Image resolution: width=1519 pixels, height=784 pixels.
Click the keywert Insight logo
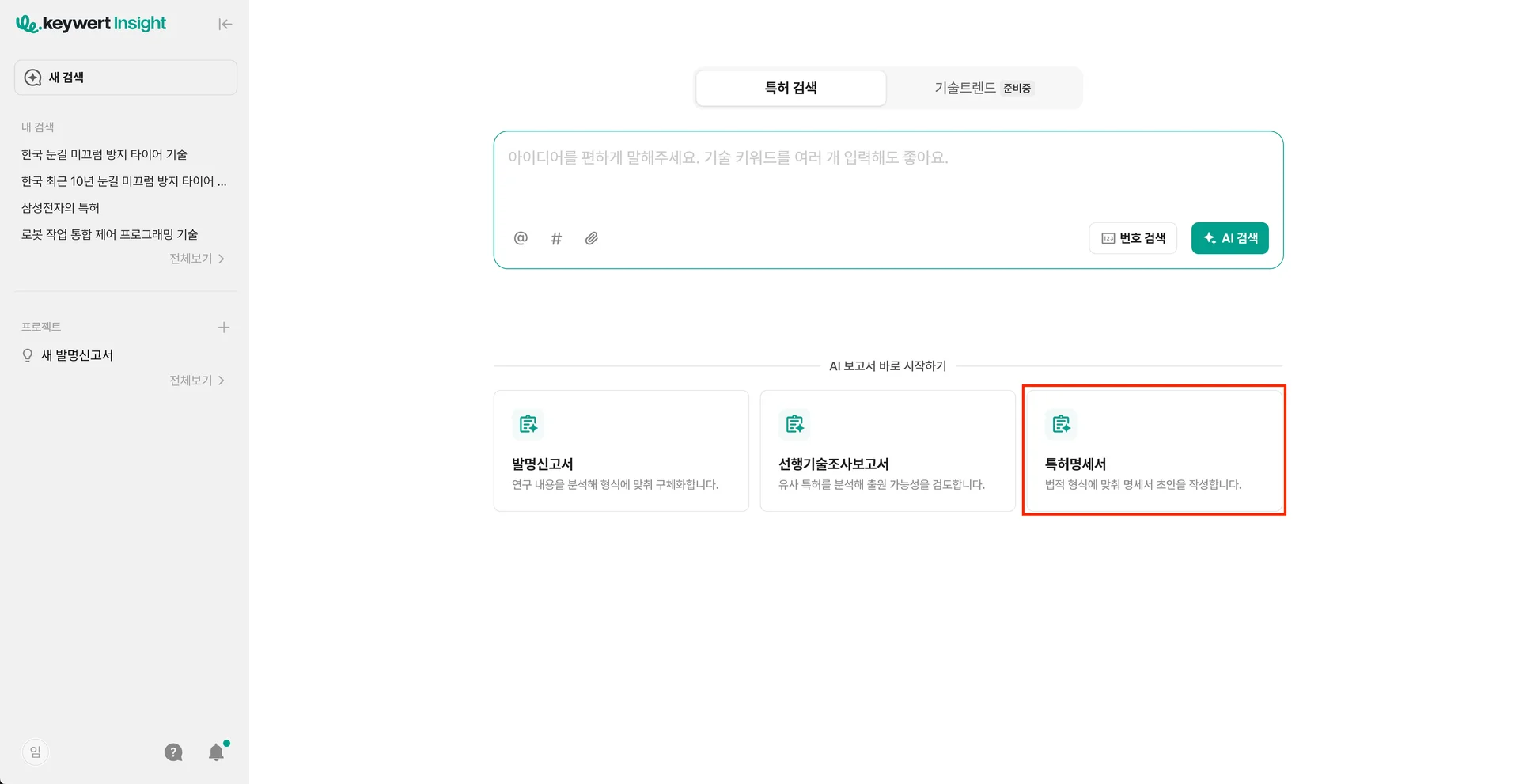91,24
